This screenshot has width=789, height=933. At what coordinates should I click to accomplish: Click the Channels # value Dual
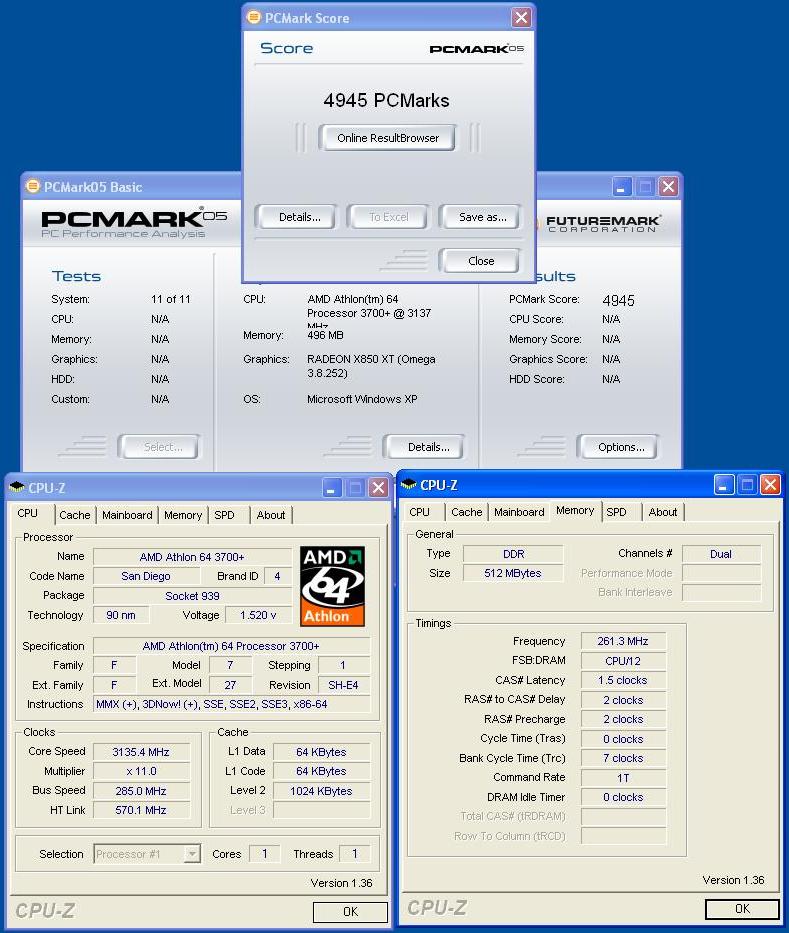tap(721, 554)
